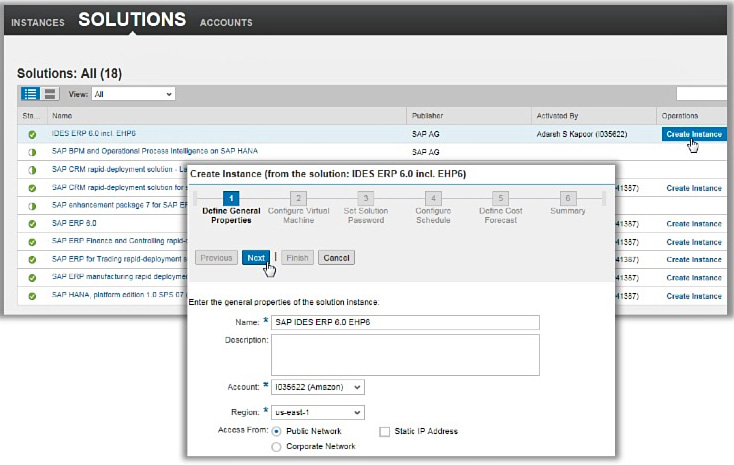Click the status icon for SAP BPM and Operational Process Intelligence

[x=32, y=152]
